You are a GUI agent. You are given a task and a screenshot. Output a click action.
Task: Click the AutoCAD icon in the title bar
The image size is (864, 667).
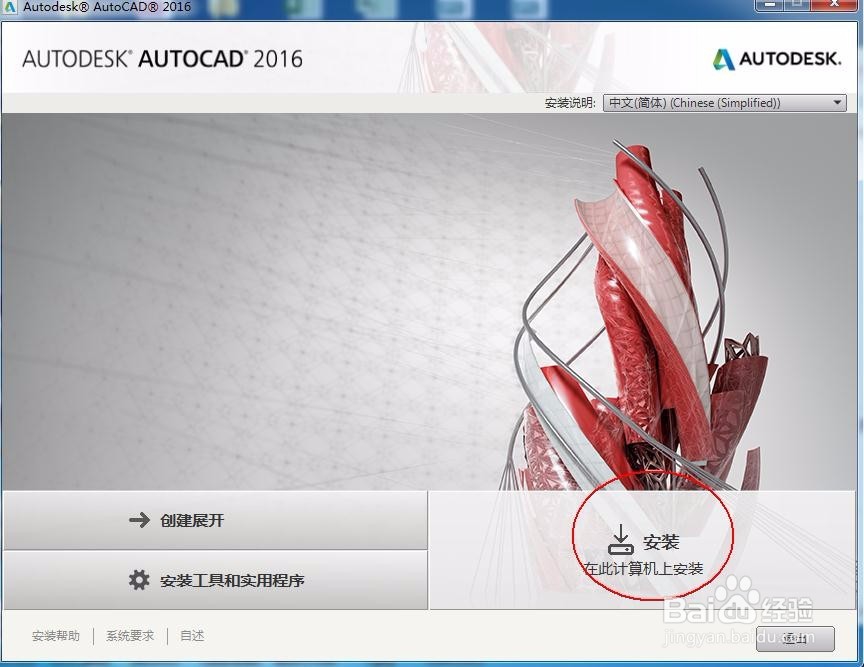tap(10, 8)
